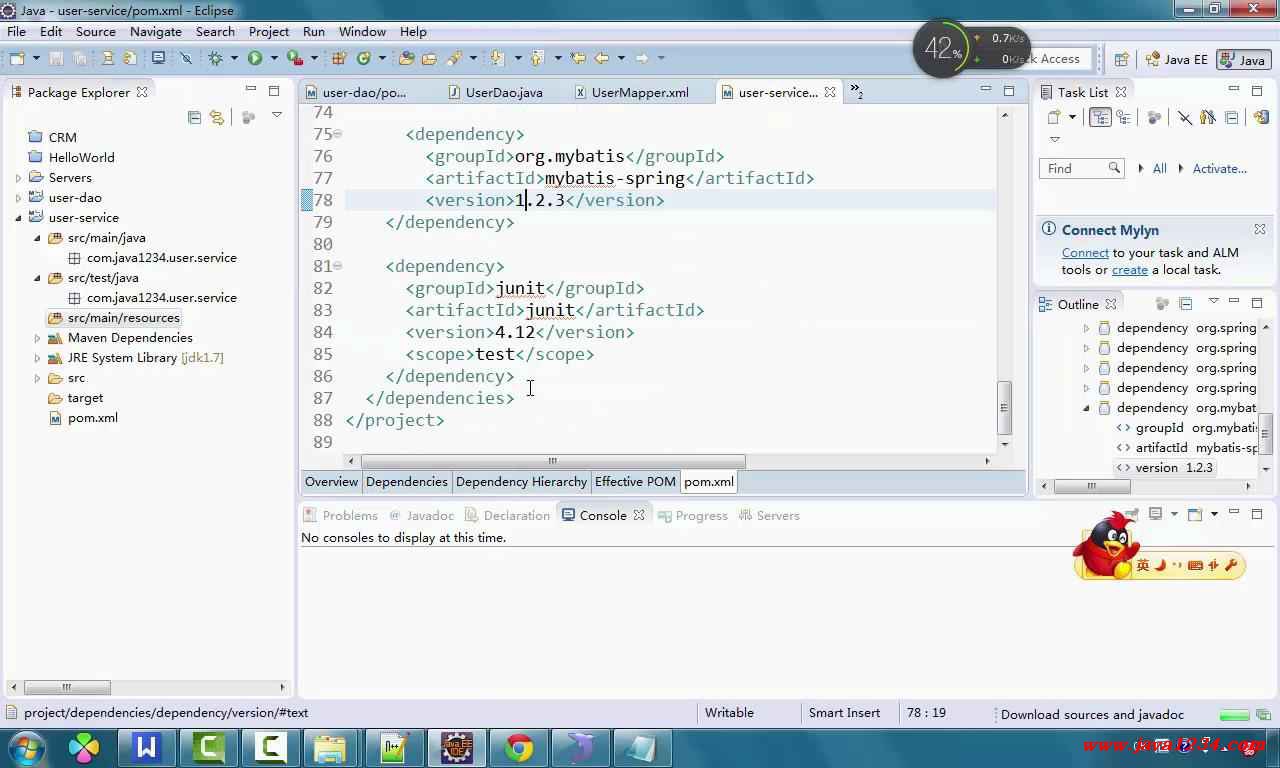Screen dimensions: 1280x768
Task: Click the Chrome icon in taskbar
Action: (x=518, y=747)
